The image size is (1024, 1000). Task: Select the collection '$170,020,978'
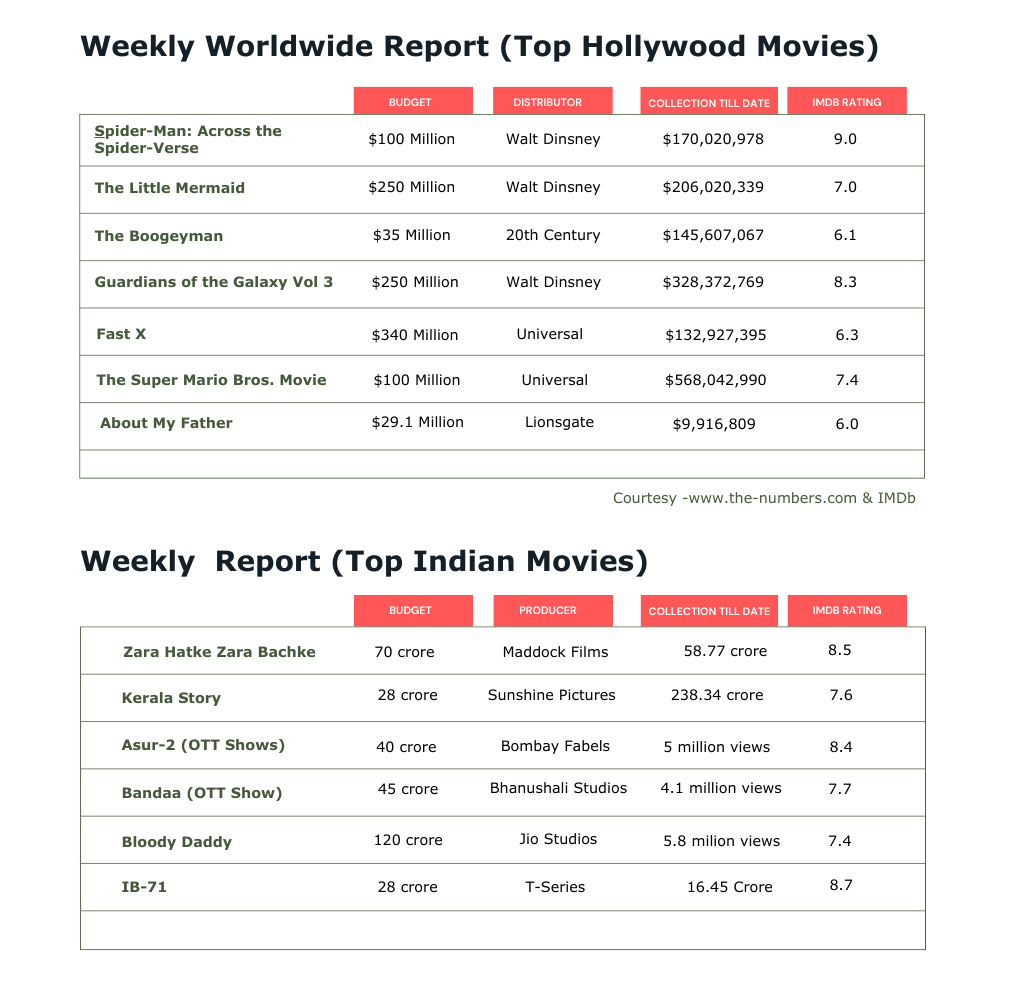coord(713,139)
